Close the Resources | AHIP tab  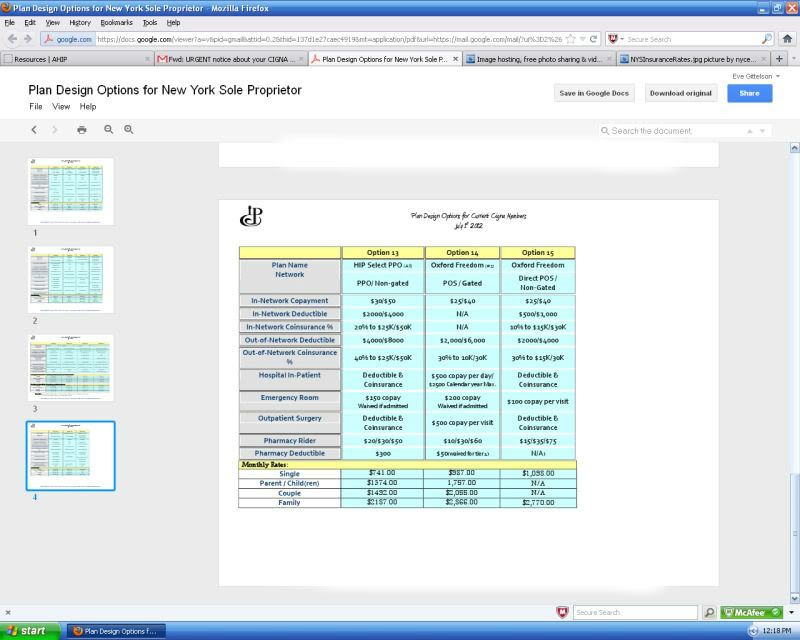[147, 59]
